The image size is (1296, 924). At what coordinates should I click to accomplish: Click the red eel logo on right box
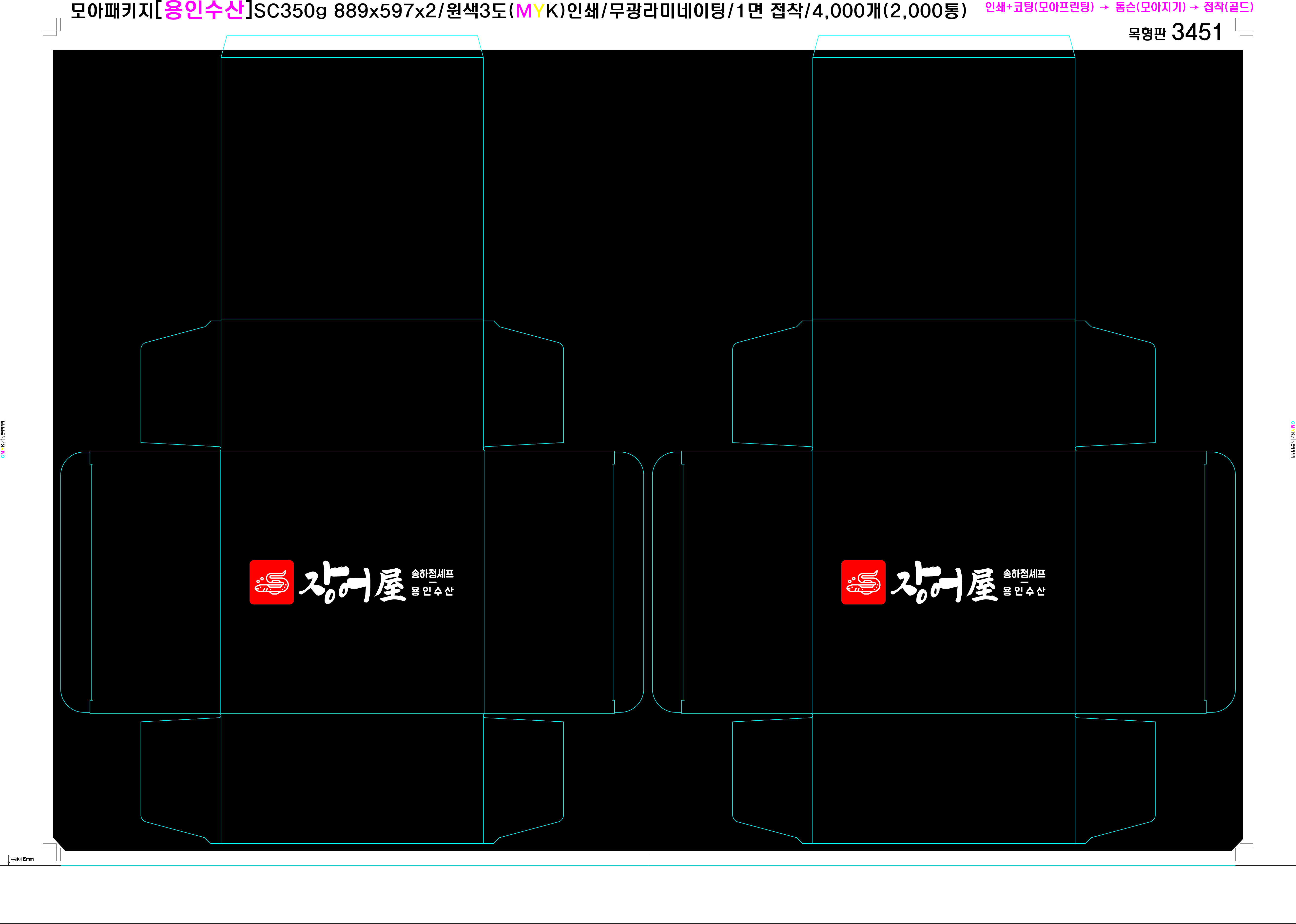point(863,582)
